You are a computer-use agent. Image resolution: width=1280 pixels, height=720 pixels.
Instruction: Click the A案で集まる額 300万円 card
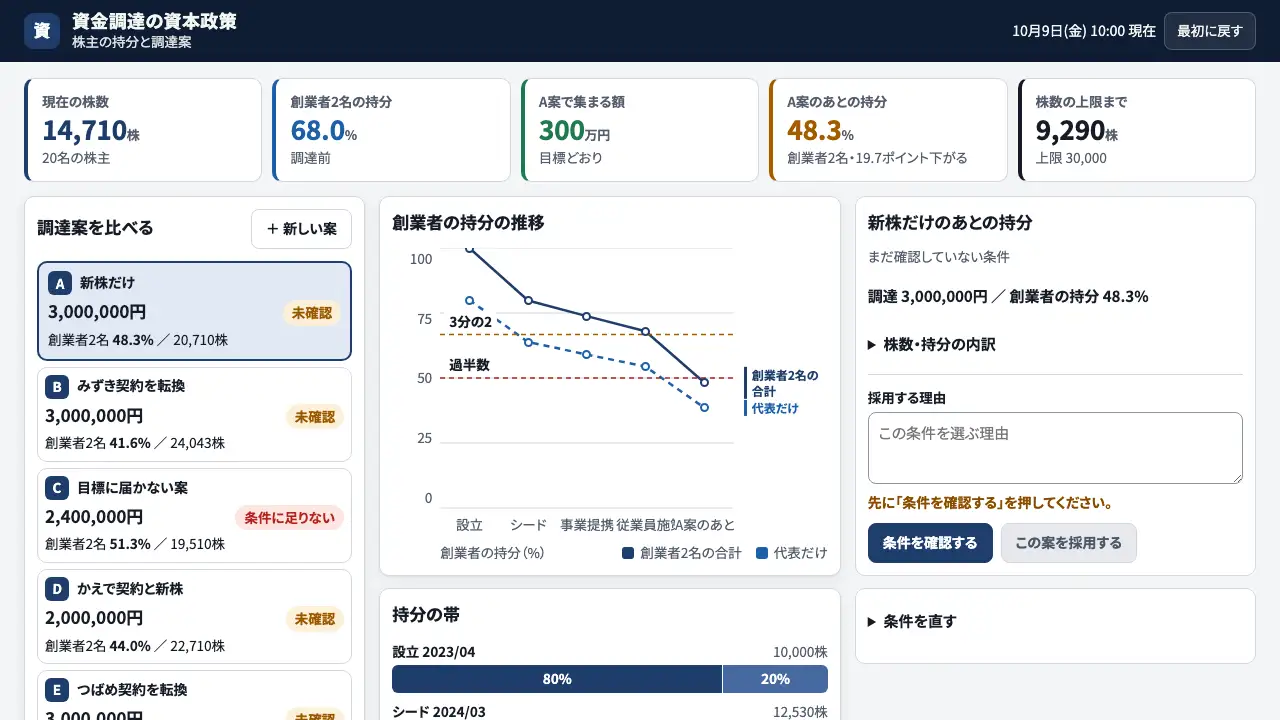tap(640, 130)
